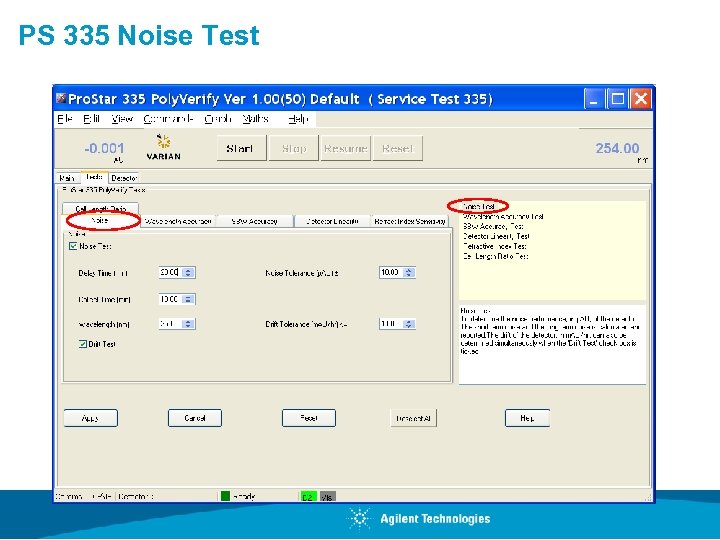This screenshot has height=540, width=720.
Task: Select 'Noise Test' in the test list
Action: click(x=479, y=207)
